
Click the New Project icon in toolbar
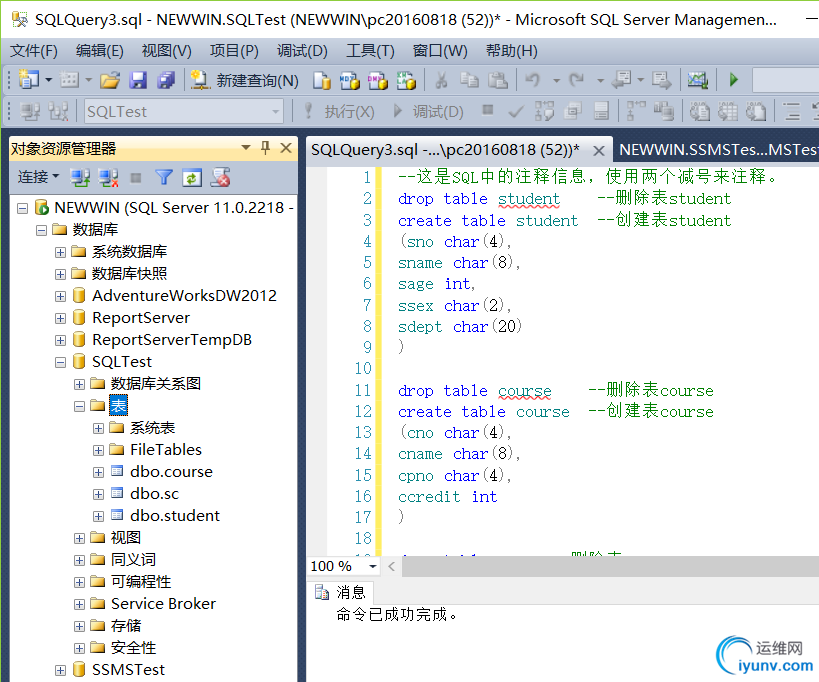click(29, 80)
